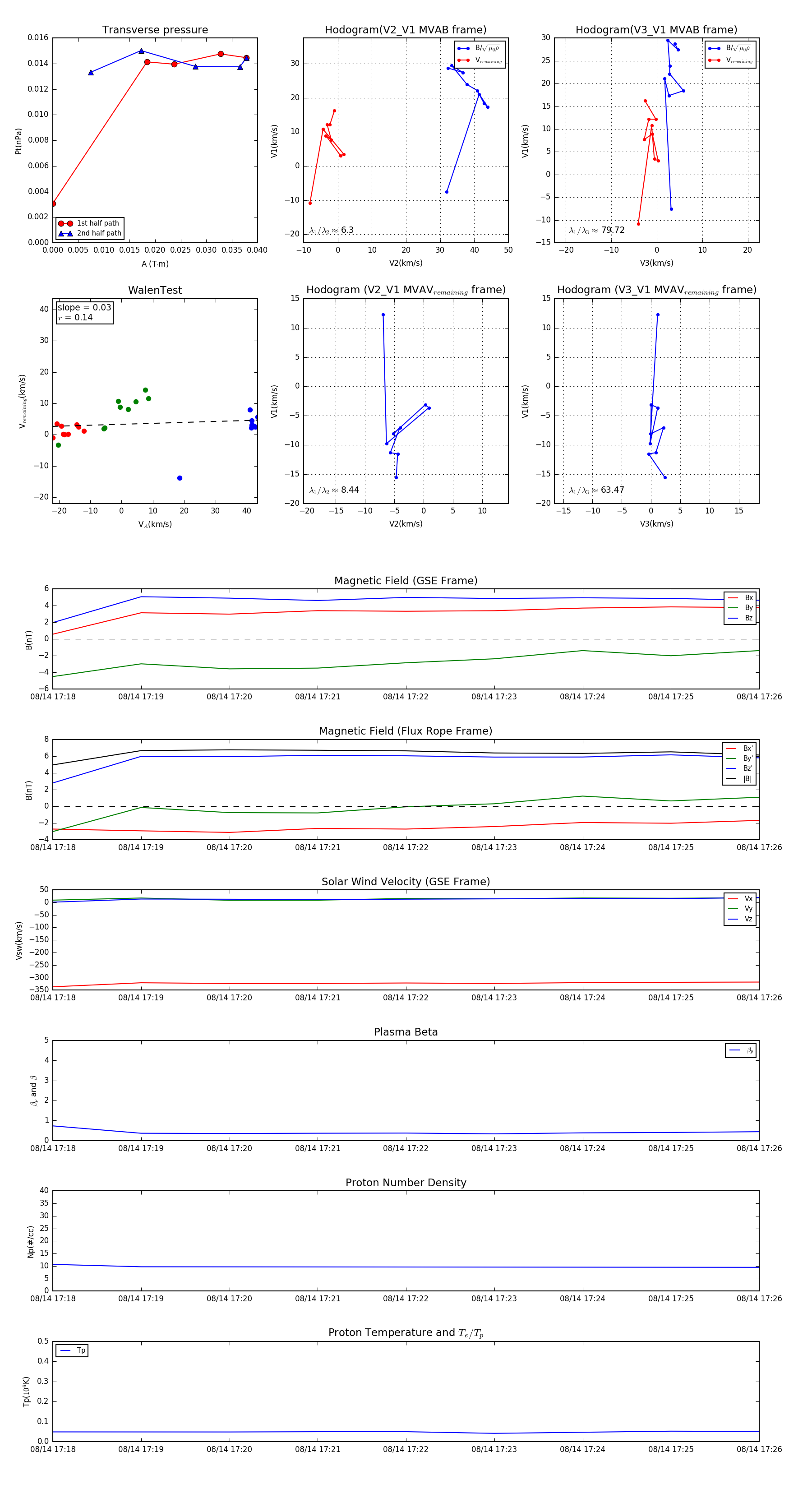
Task: Click the 'Tp' legend in proton temperature panel
Action: pyautogui.click(x=72, y=1351)
